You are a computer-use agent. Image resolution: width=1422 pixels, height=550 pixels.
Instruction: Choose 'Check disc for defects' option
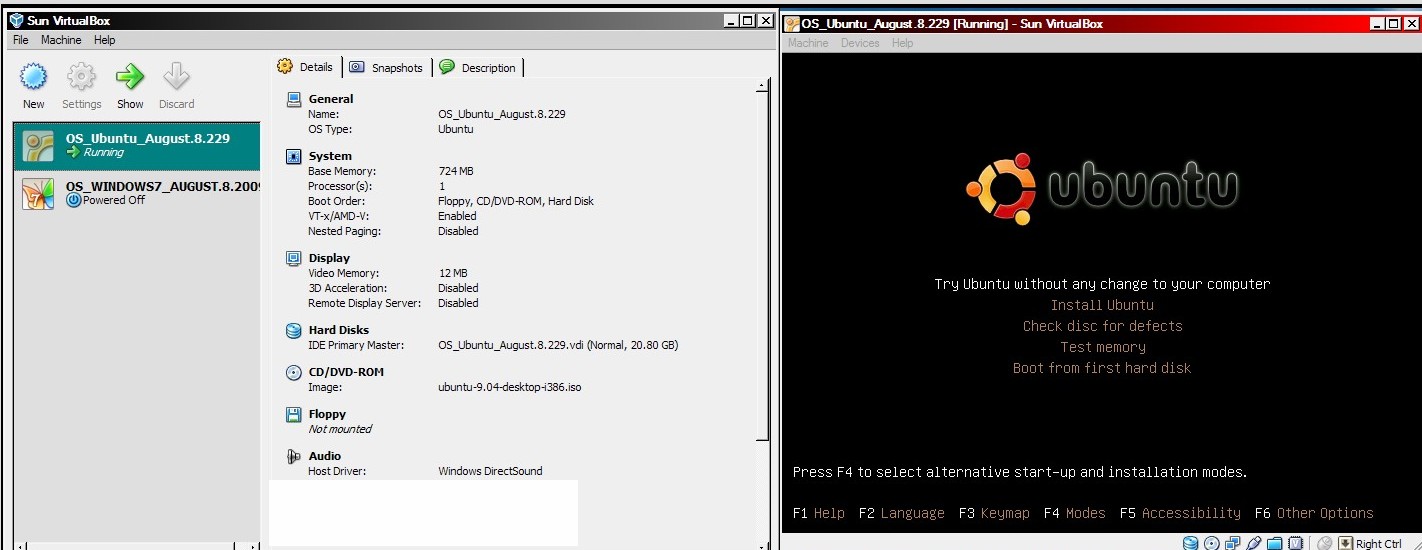(1102, 326)
